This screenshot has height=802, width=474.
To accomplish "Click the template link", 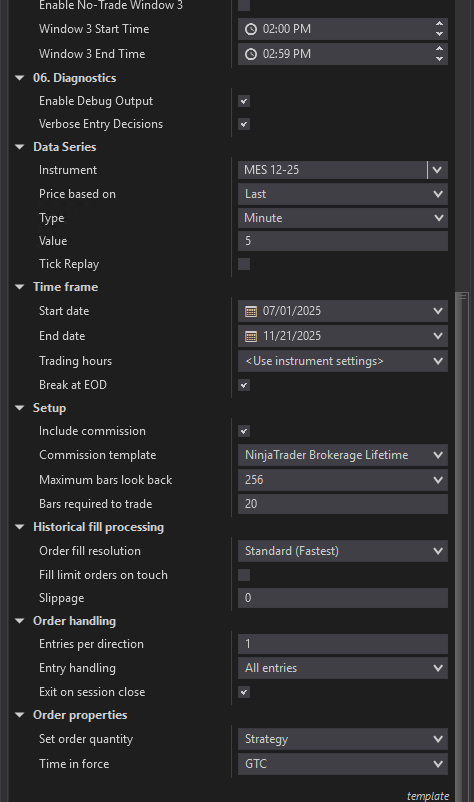I will point(428,796).
